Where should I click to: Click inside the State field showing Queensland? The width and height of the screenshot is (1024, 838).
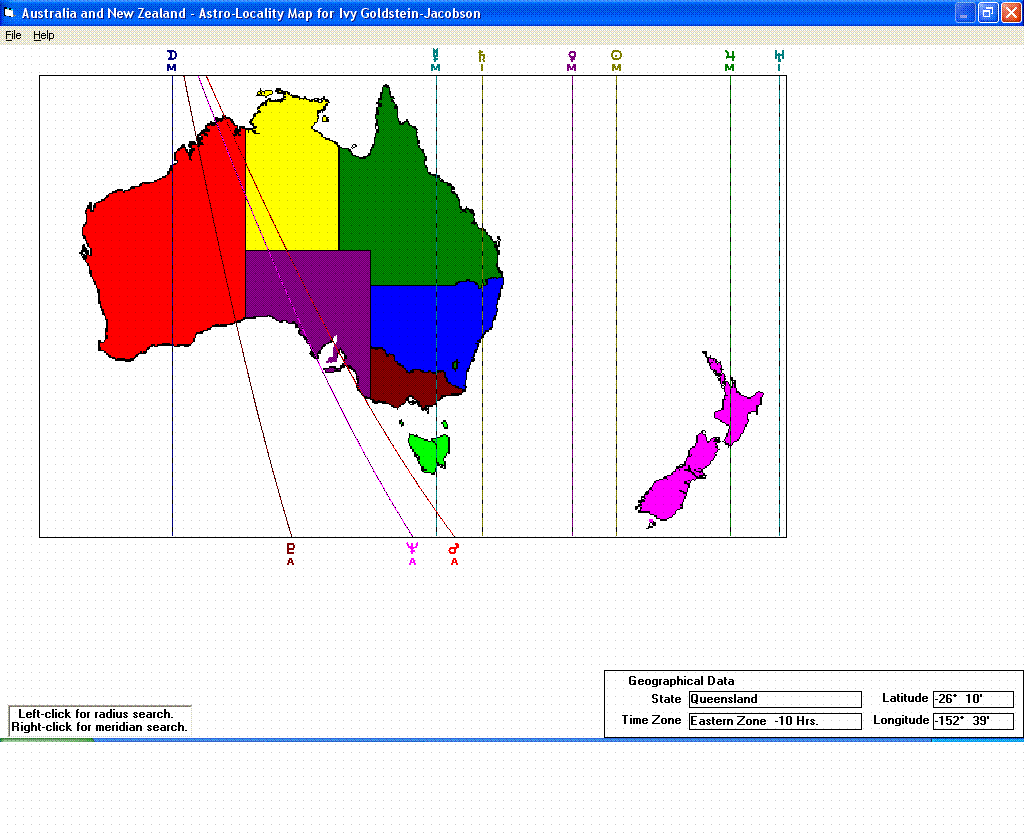(x=774, y=700)
